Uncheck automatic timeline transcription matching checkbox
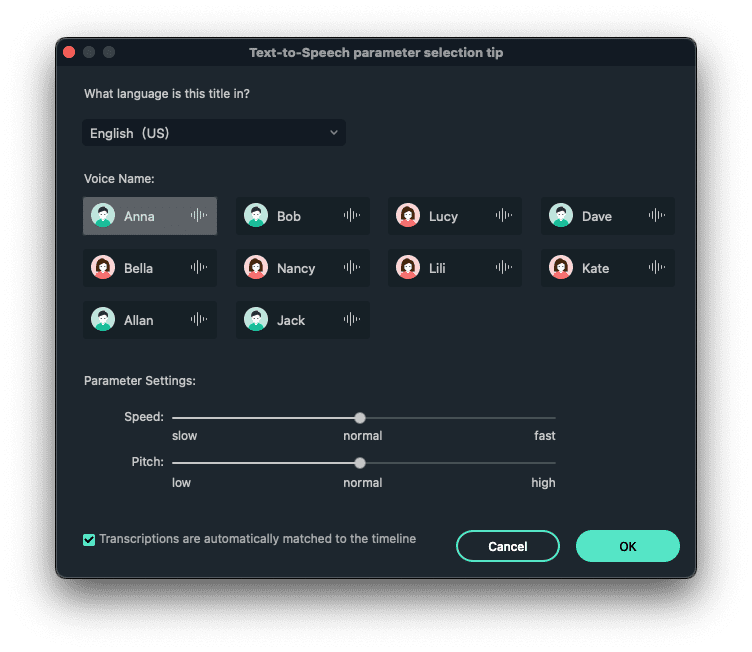752x652 pixels. tap(90, 540)
